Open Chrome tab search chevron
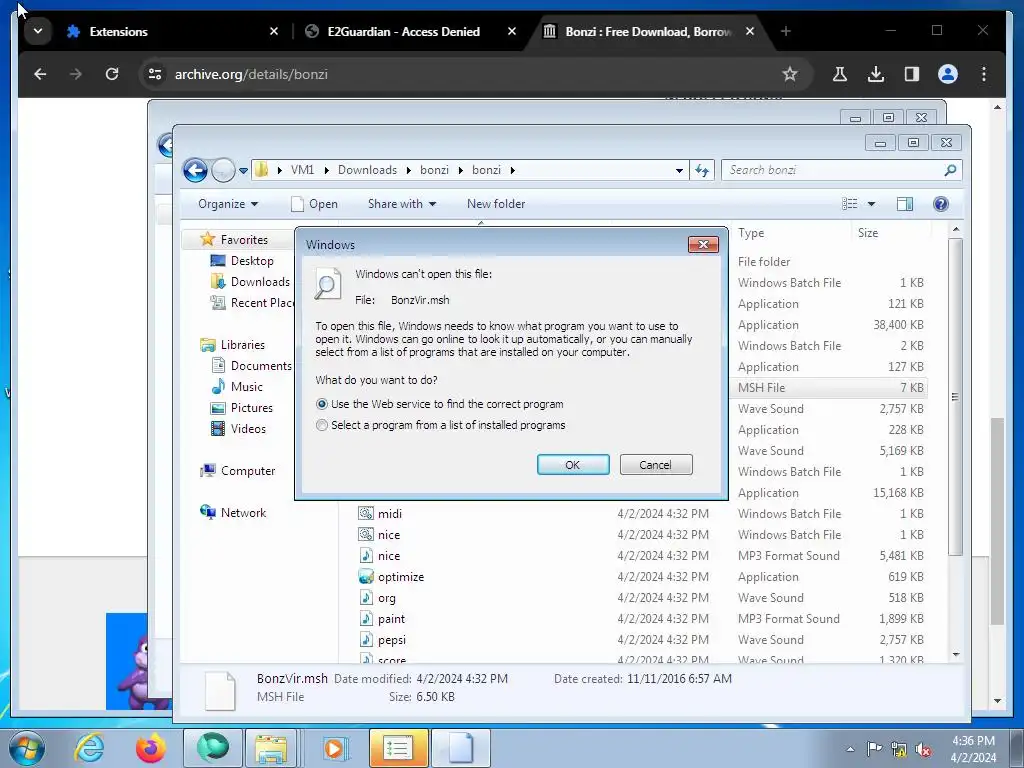Screen dimensions: 1024x768 click(38, 31)
